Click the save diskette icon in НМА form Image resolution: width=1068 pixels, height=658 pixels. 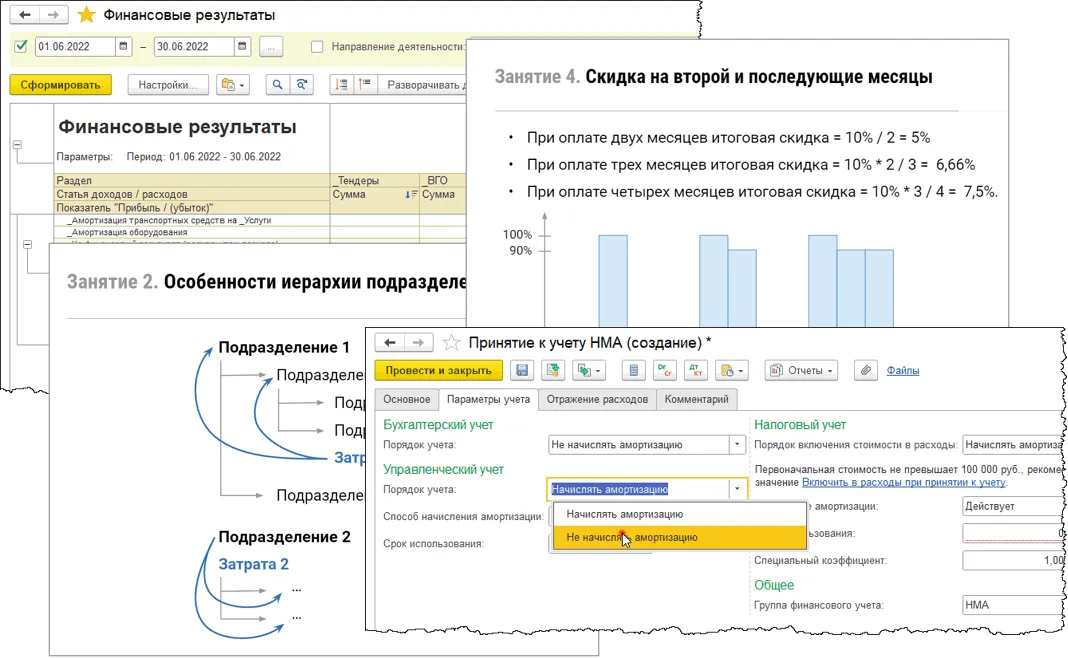click(522, 370)
